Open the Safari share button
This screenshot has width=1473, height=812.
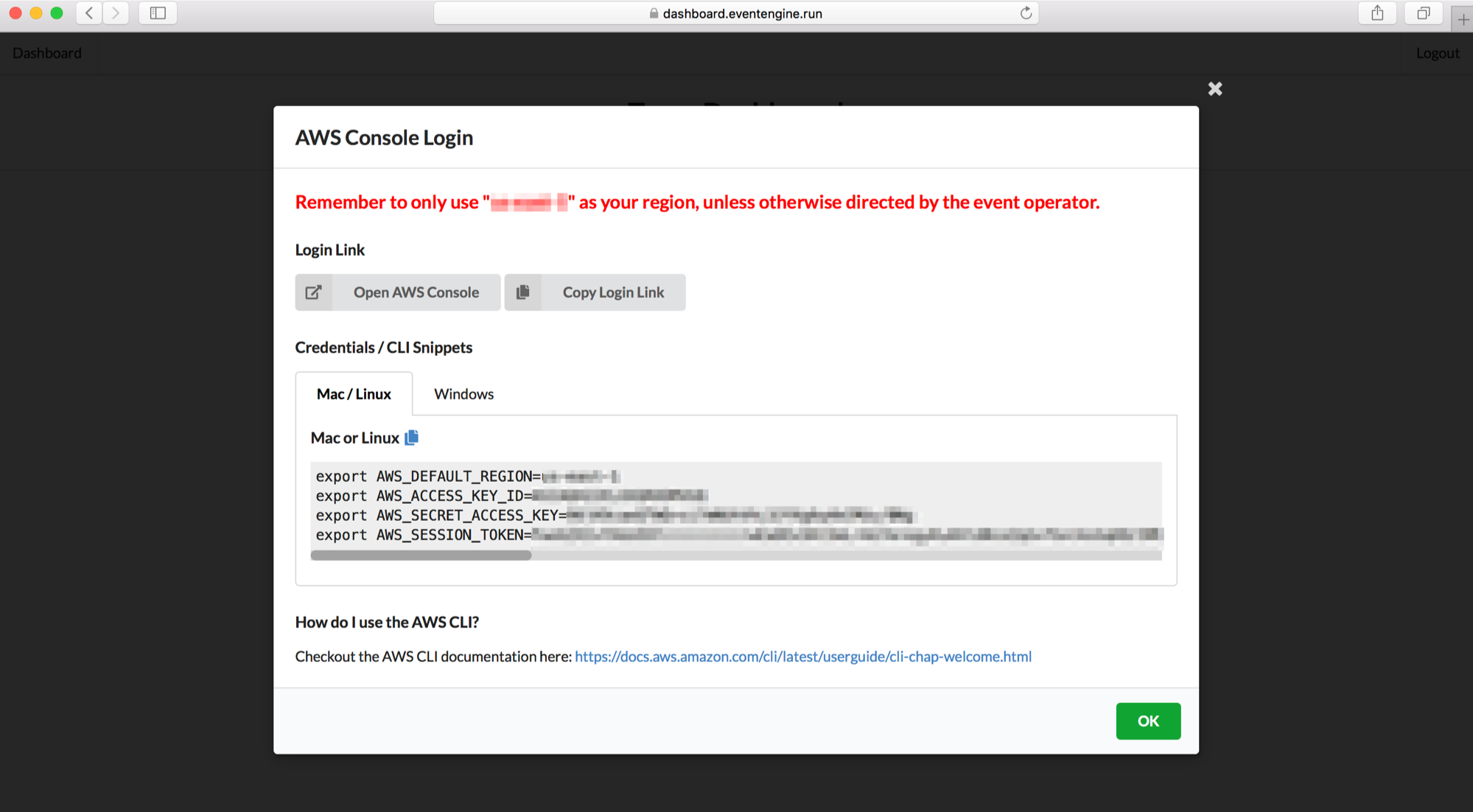[1377, 13]
